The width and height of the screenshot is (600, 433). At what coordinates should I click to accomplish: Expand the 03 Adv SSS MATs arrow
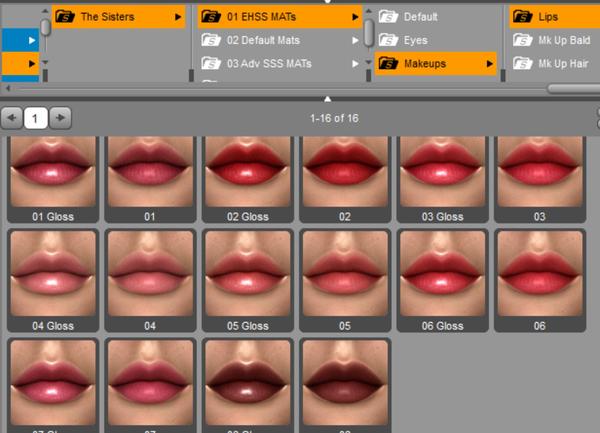point(355,63)
